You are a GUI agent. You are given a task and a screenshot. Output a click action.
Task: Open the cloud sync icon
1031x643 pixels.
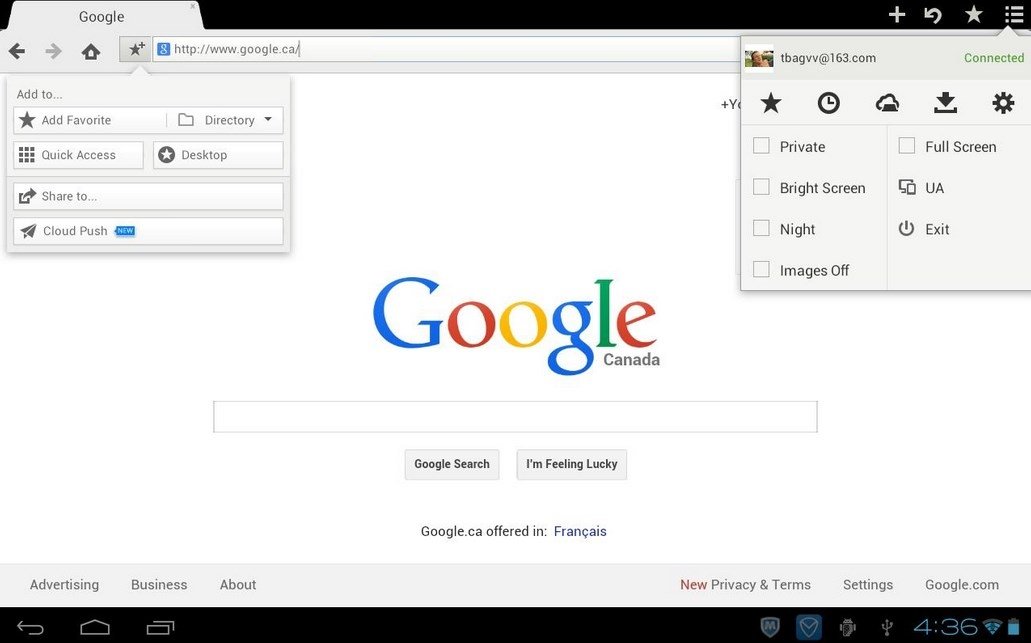point(887,103)
